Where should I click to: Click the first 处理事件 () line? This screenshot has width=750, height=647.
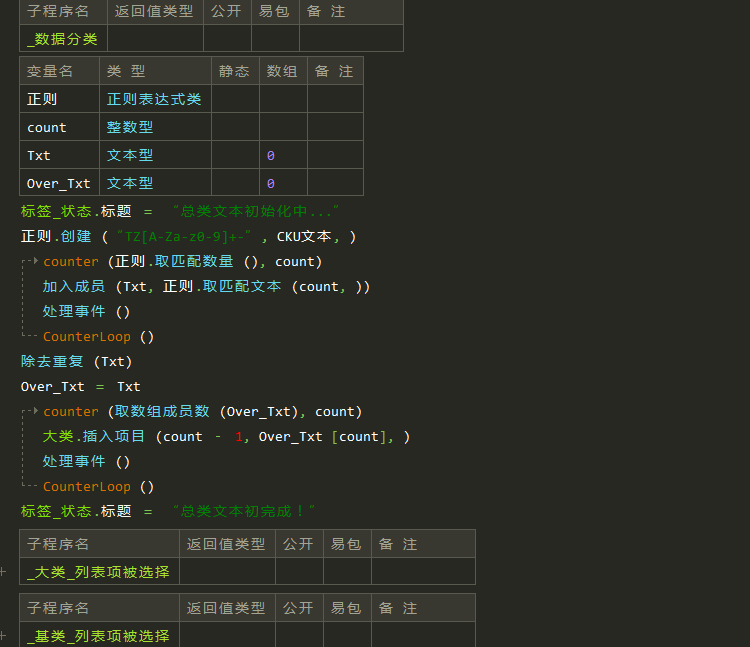point(86,311)
